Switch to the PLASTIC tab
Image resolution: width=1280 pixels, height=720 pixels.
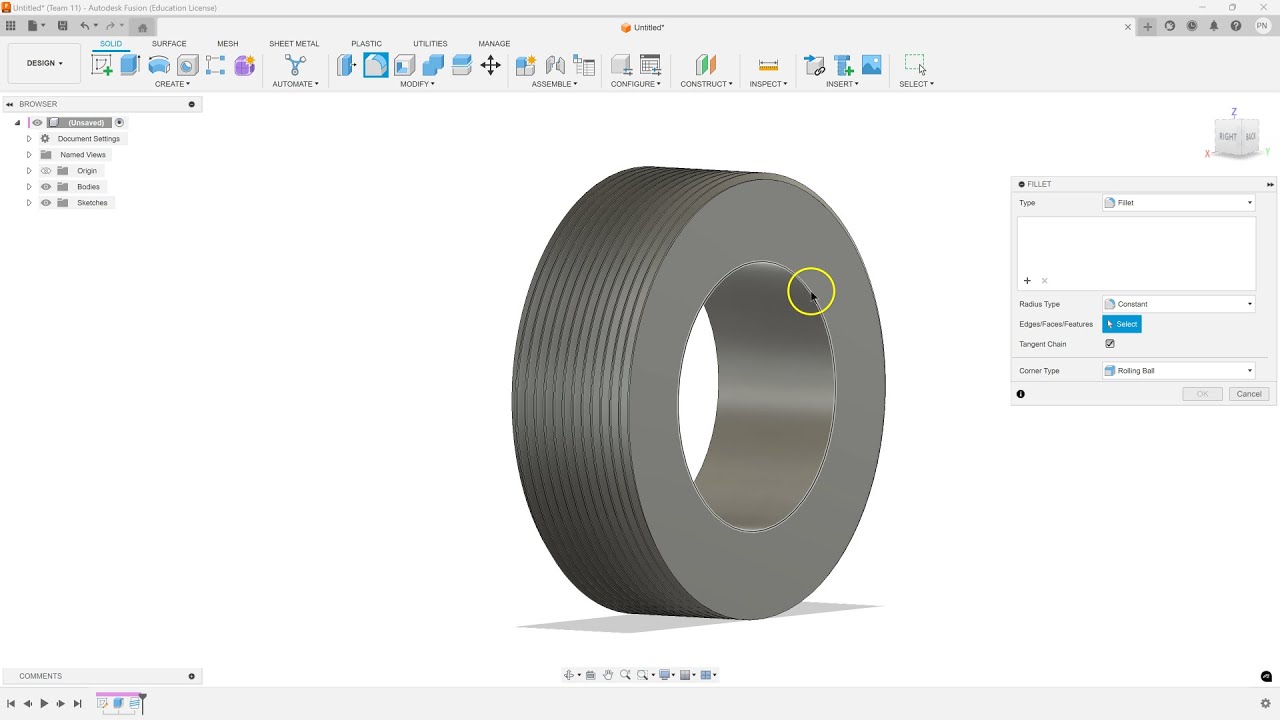366,44
